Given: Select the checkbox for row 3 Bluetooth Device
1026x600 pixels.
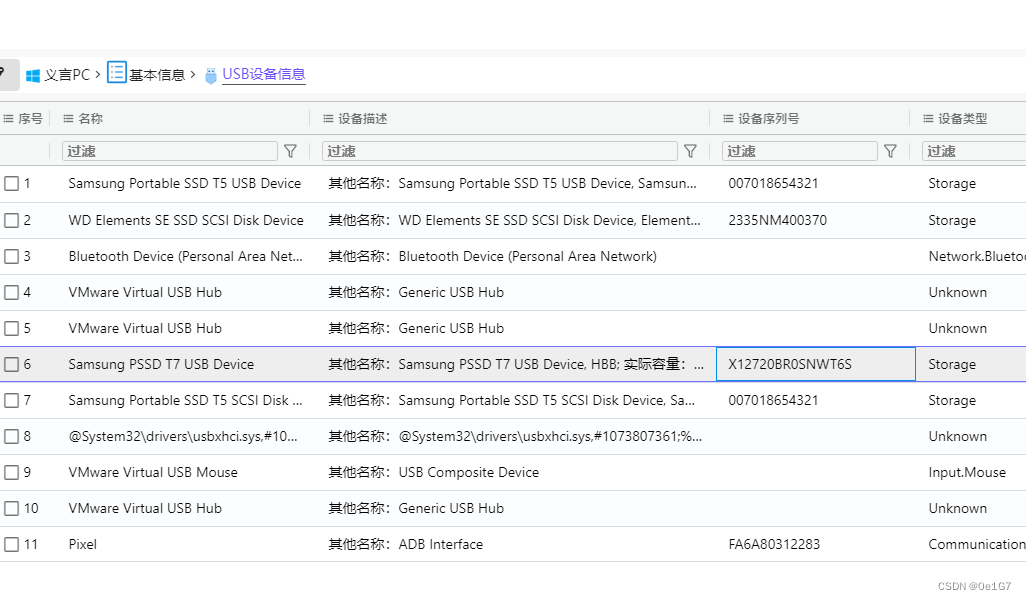Looking at the screenshot, I should tap(11, 256).
